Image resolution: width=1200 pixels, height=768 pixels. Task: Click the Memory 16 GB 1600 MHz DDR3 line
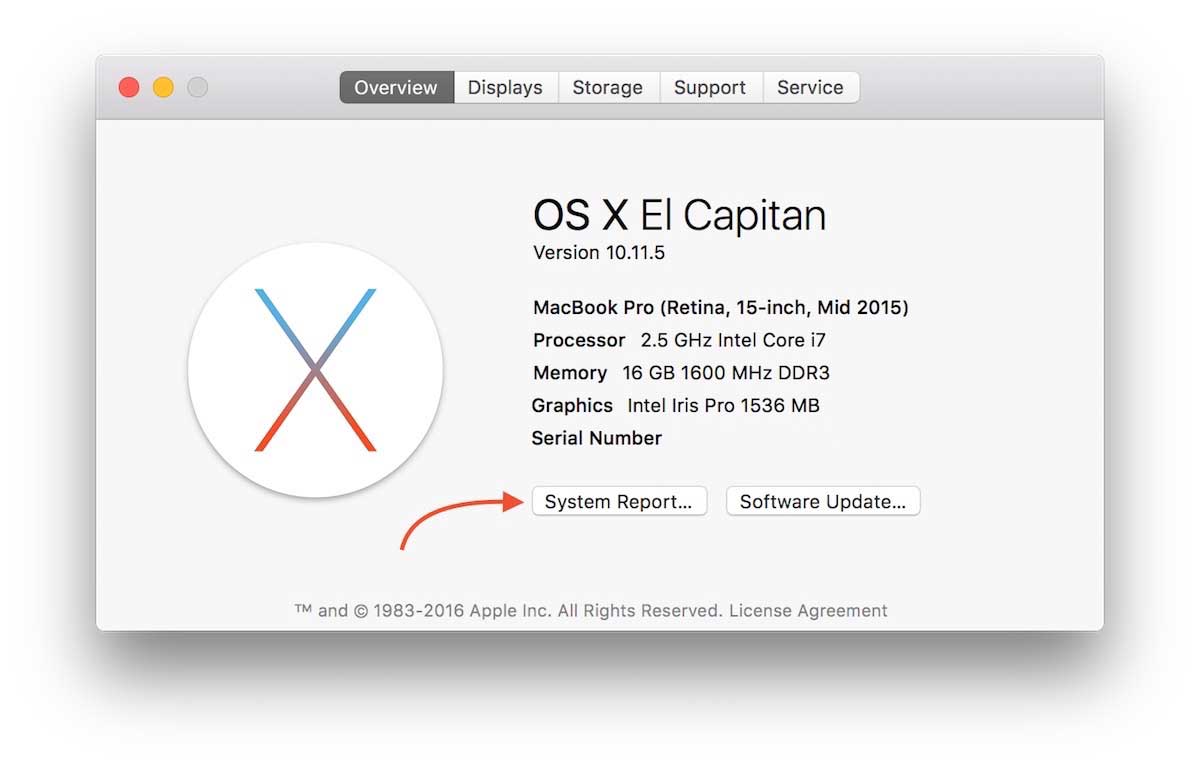point(681,373)
